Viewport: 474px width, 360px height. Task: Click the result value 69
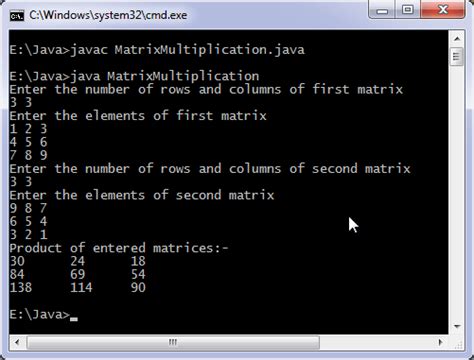click(x=77, y=274)
